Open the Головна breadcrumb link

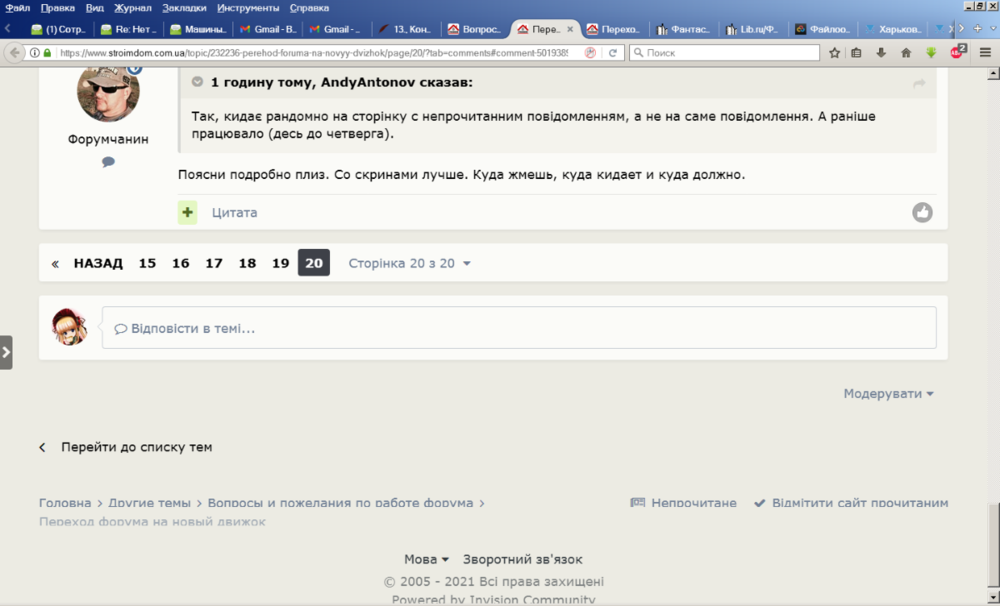[x=64, y=503]
